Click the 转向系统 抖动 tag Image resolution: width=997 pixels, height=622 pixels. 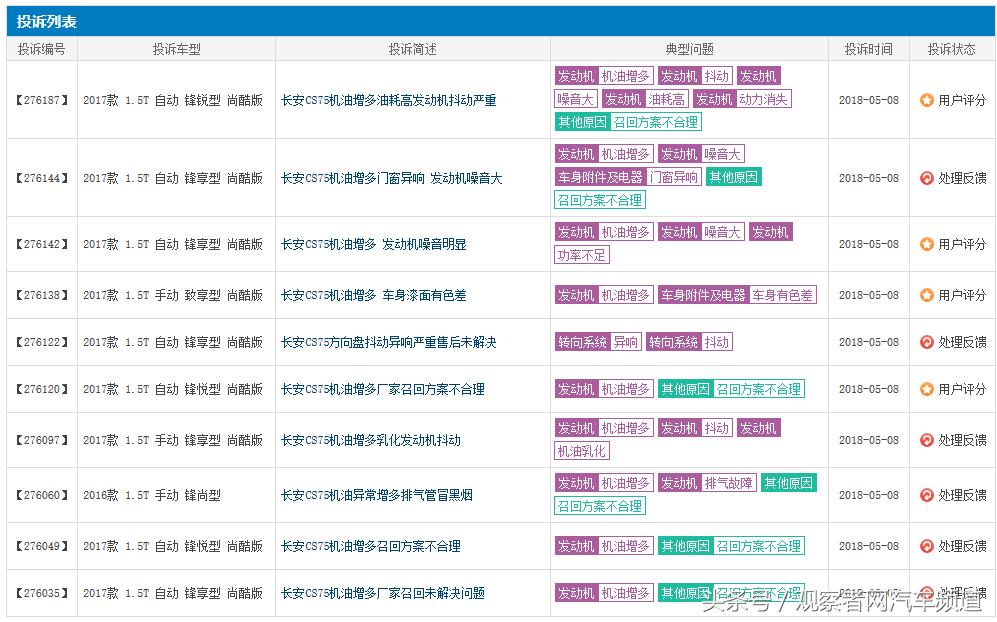[689, 342]
